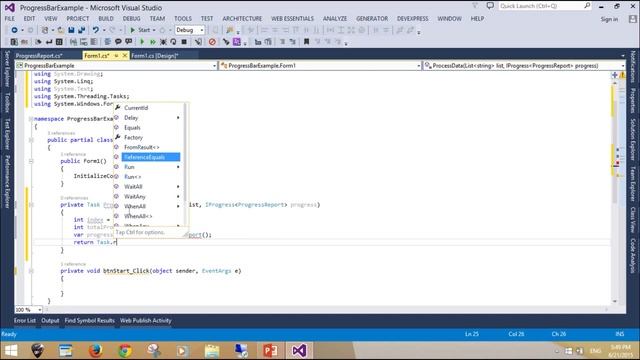
Task: Open the FILE menu
Action: 10,19
